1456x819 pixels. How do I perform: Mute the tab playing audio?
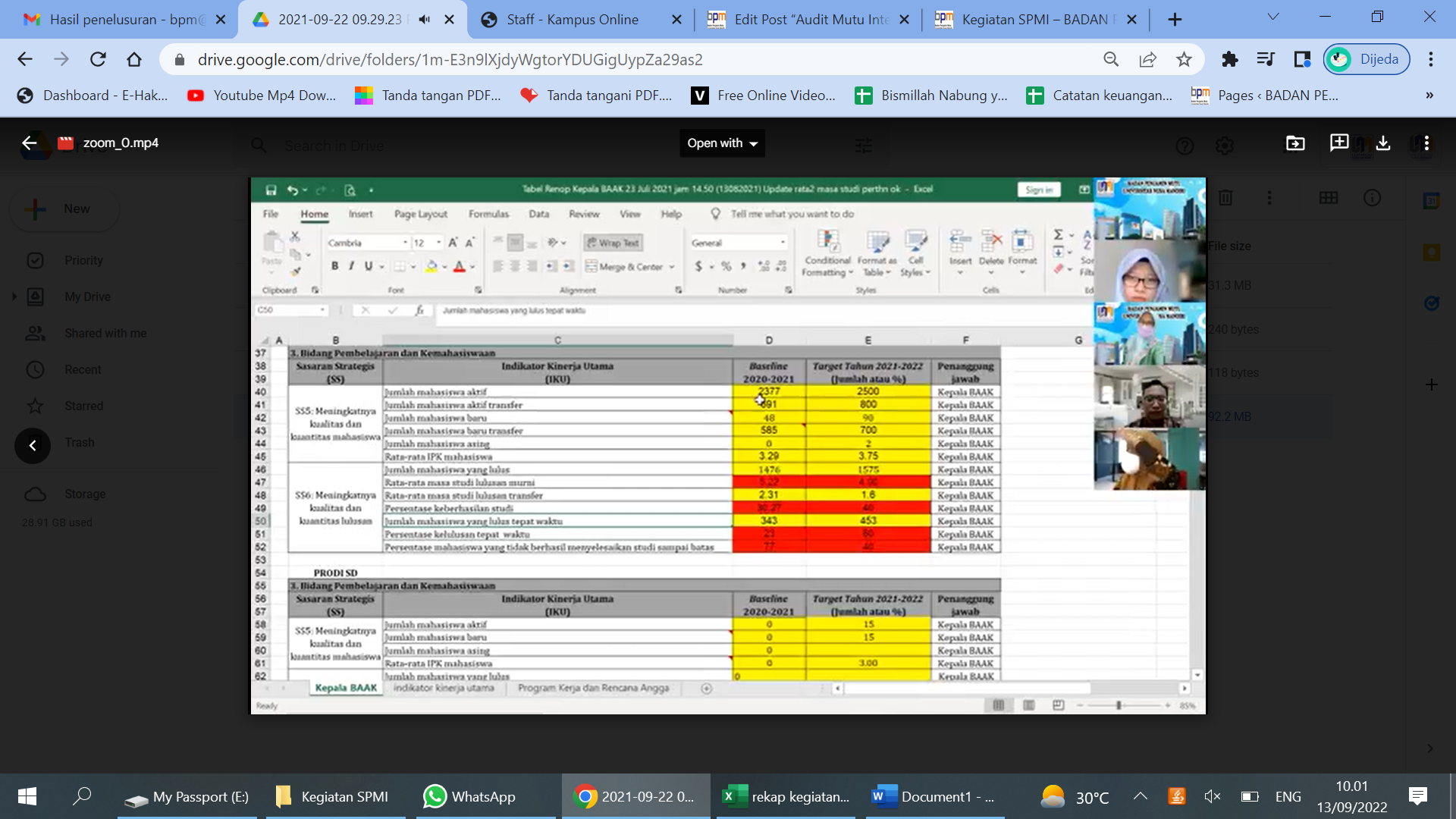click(425, 20)
